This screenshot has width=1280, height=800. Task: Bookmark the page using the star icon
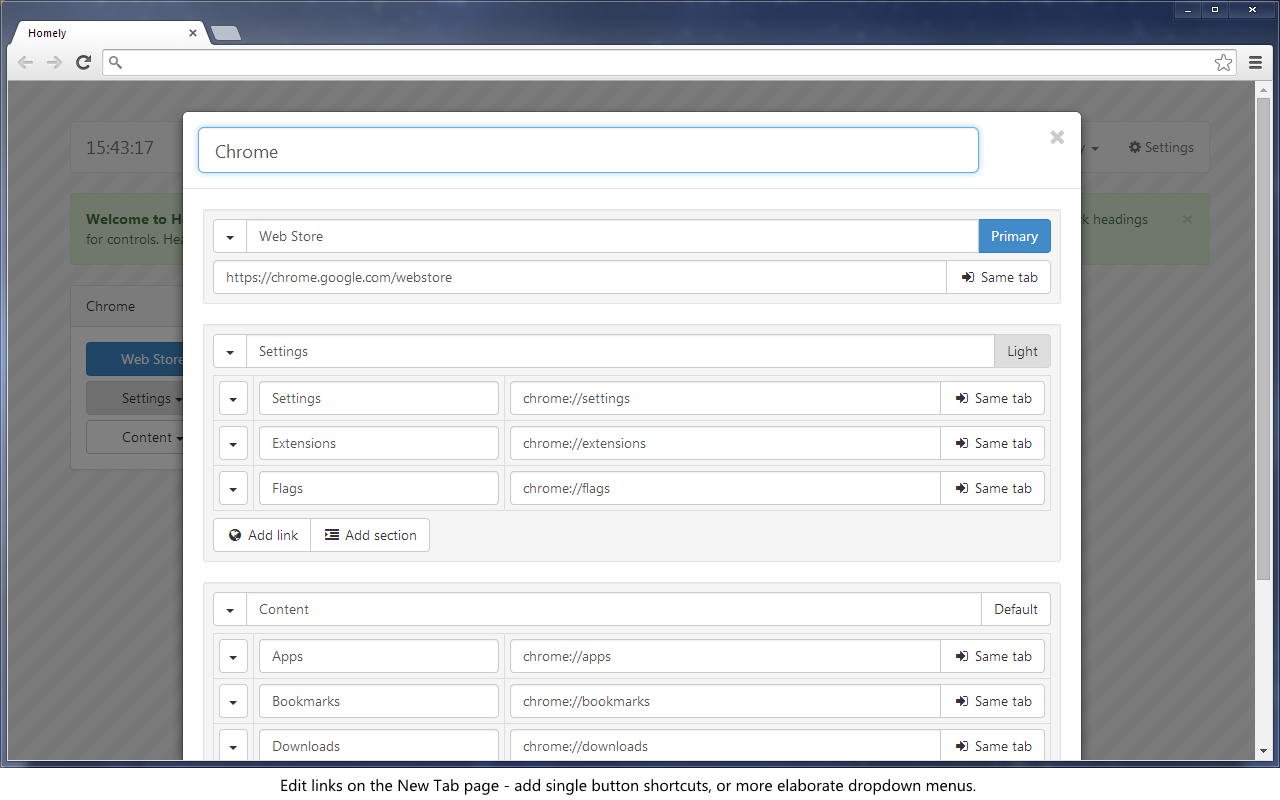pos(1224,63)
